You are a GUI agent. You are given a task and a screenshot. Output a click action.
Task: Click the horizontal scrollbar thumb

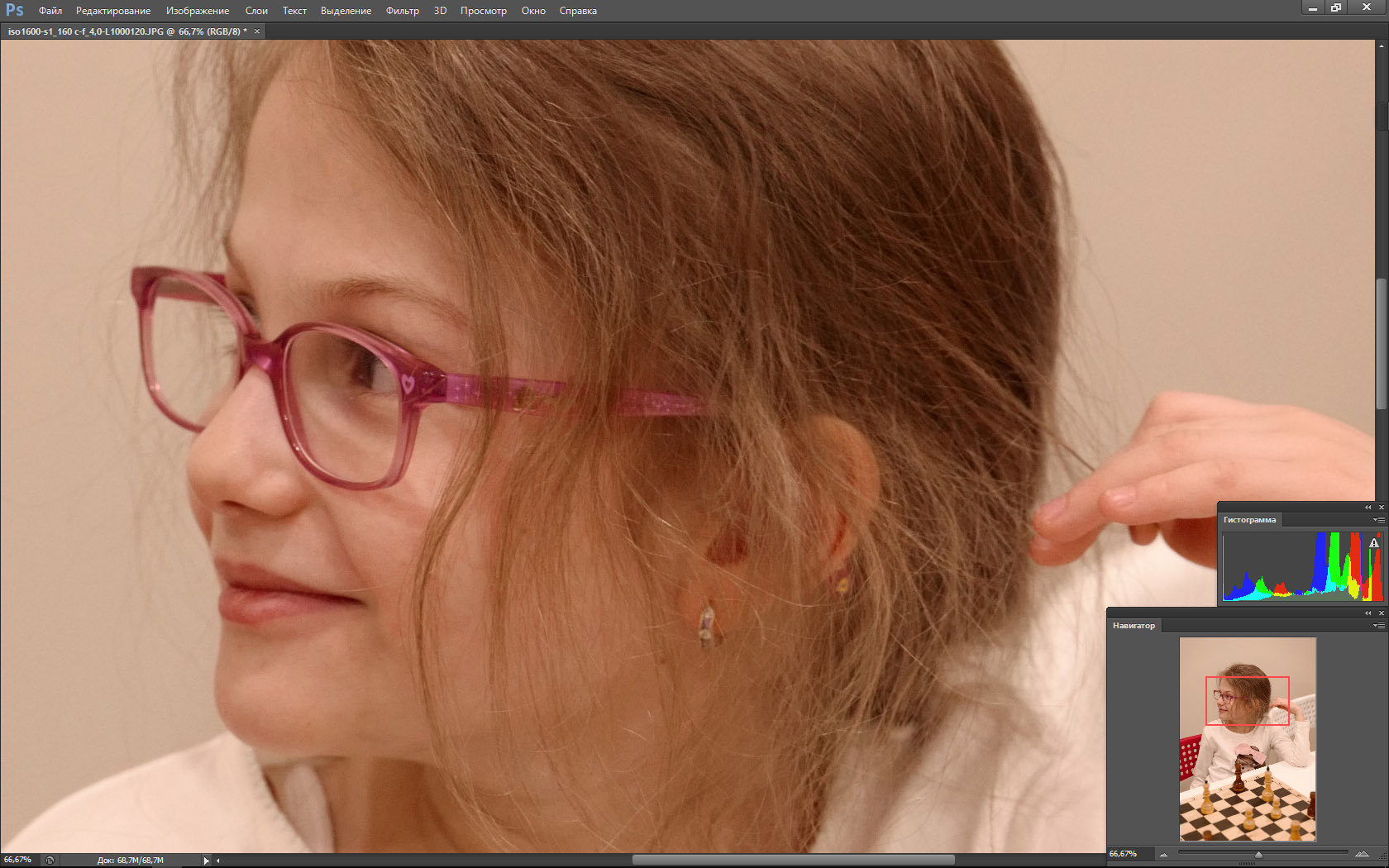pos(793,861)
